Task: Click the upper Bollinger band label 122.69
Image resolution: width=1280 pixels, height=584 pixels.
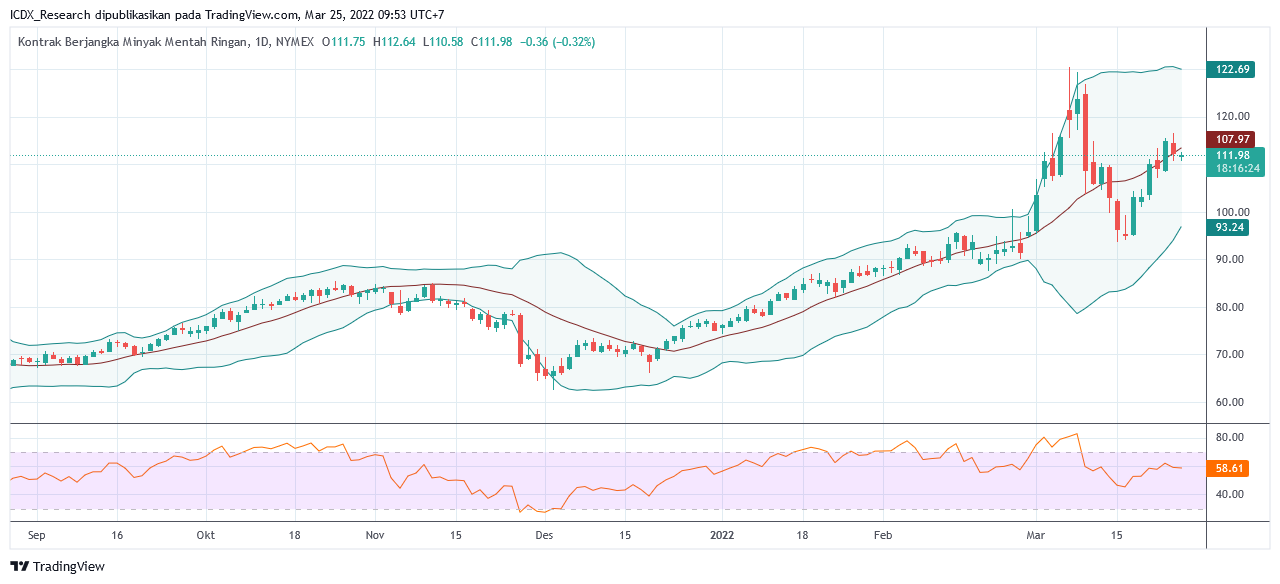Action: (1233, 69)
